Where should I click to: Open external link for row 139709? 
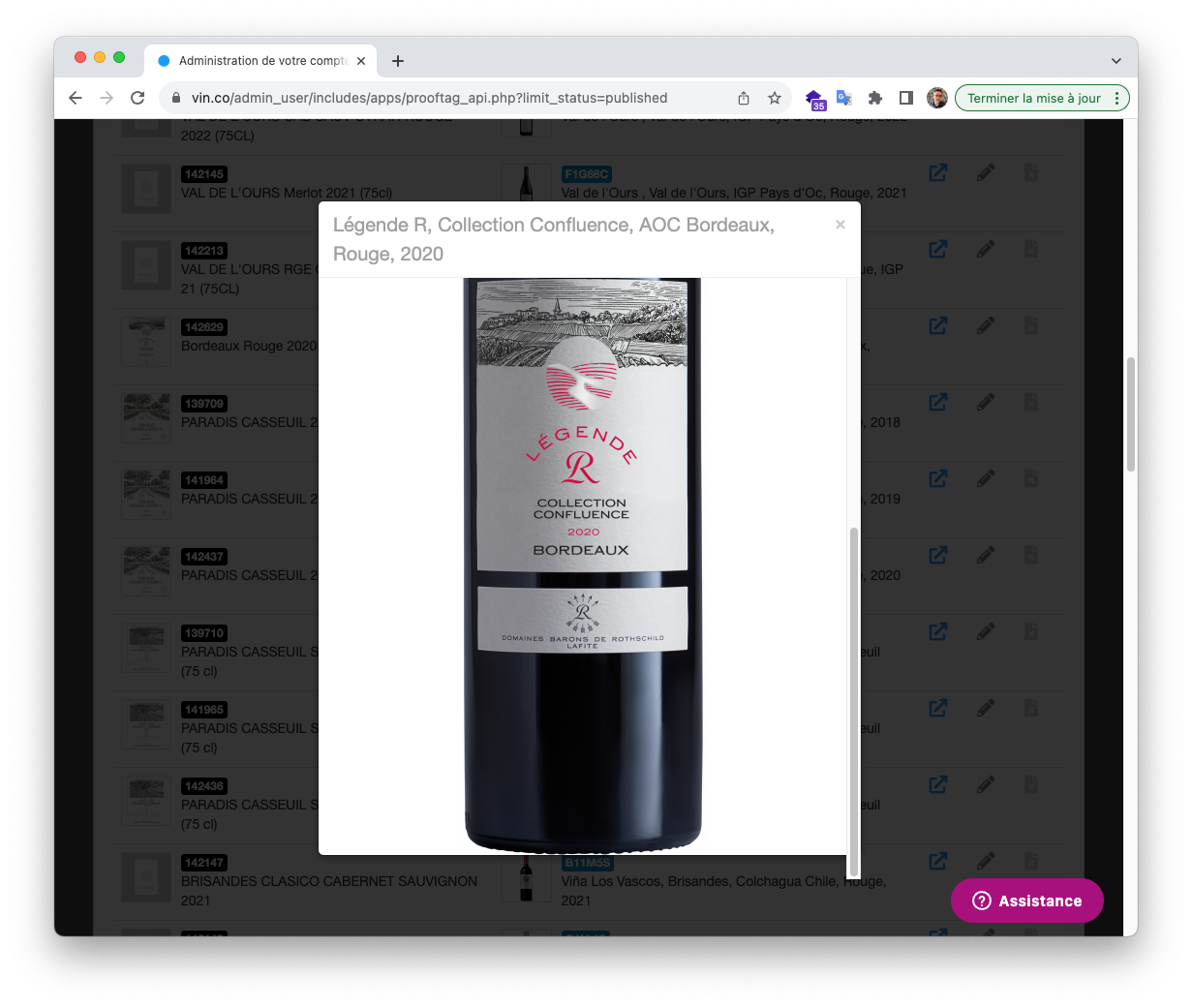coord(938,402)
